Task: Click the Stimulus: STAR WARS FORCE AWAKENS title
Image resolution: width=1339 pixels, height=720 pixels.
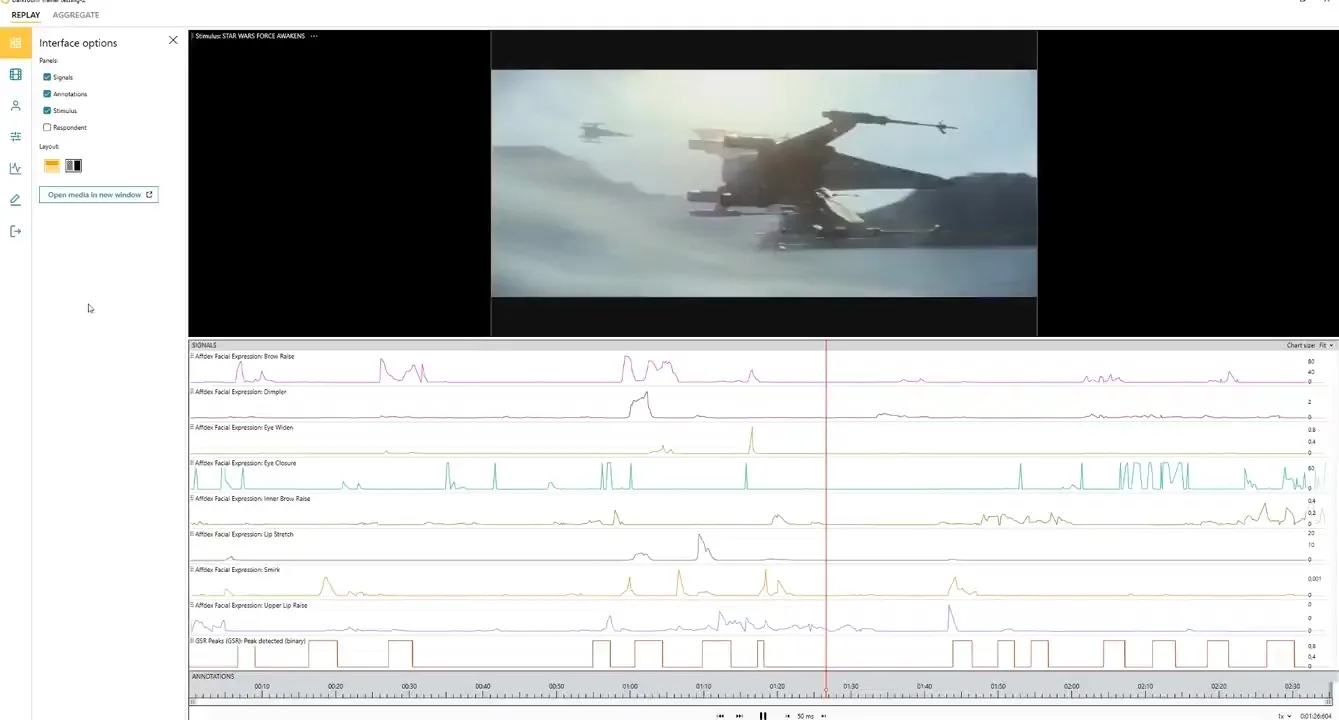Action: [x=250, y=36]
